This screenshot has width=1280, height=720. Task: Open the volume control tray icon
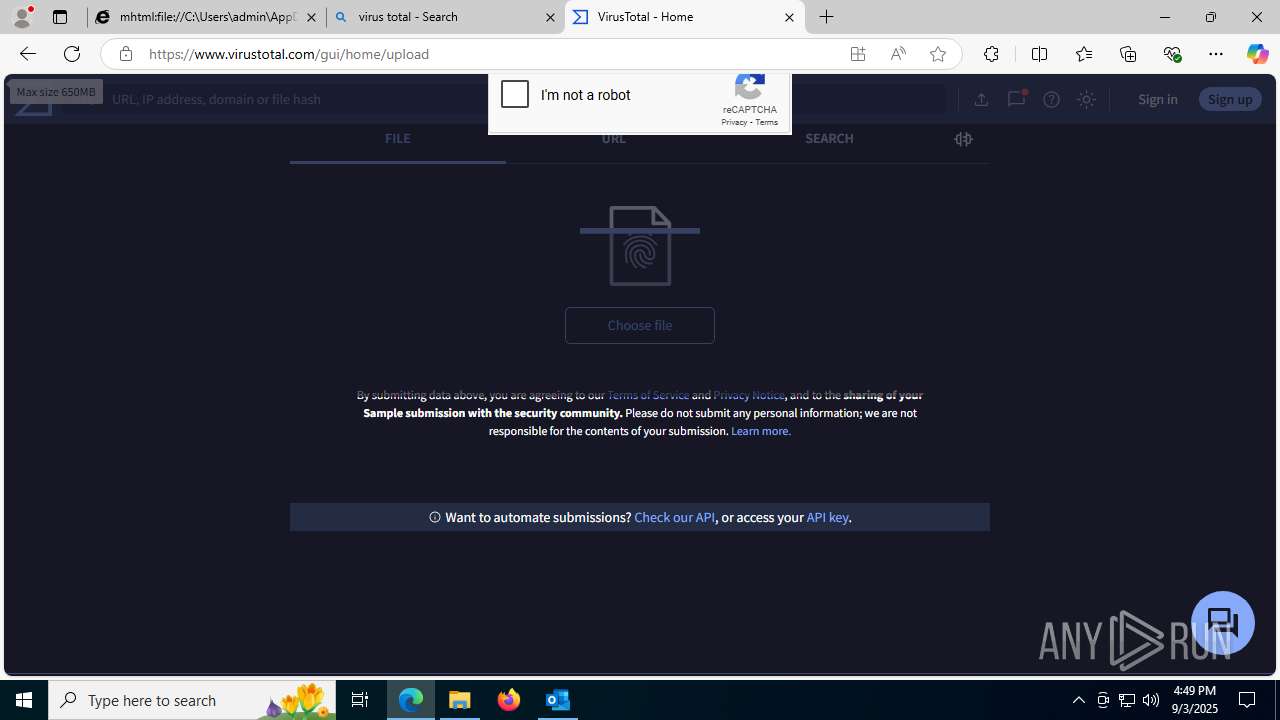1151,700
